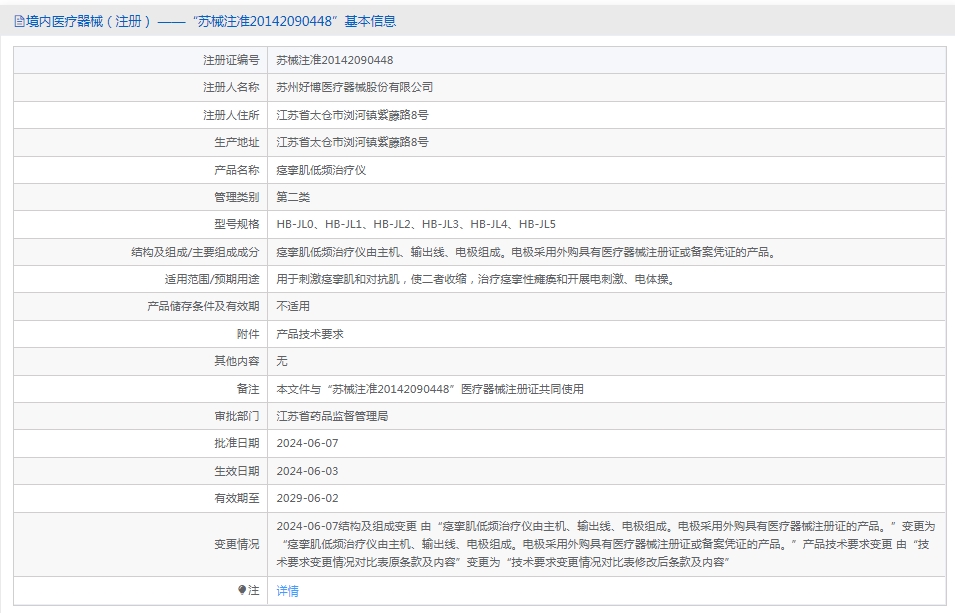Screen dimensions: 955x613
Task: Click the lightbulb icon beside 注
Action: [242, 590]
